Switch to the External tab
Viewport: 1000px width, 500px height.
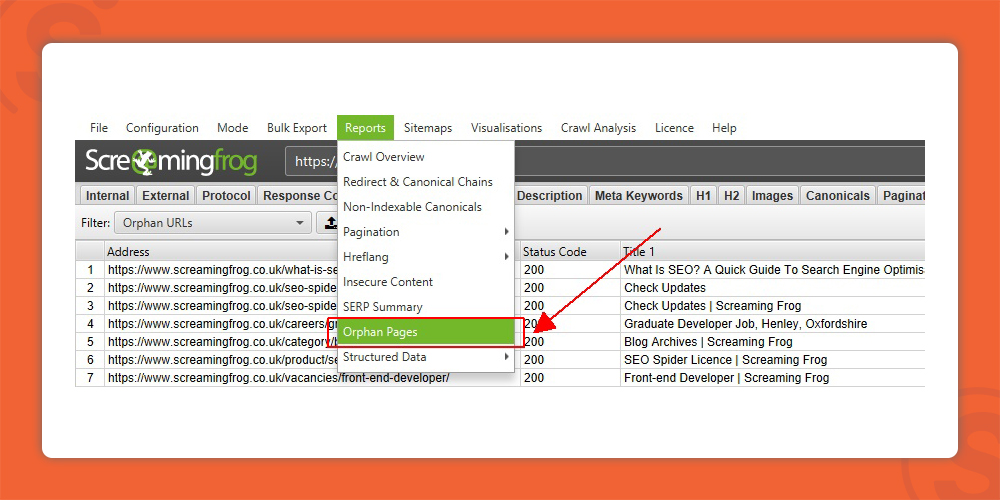(x=166, y=196)
